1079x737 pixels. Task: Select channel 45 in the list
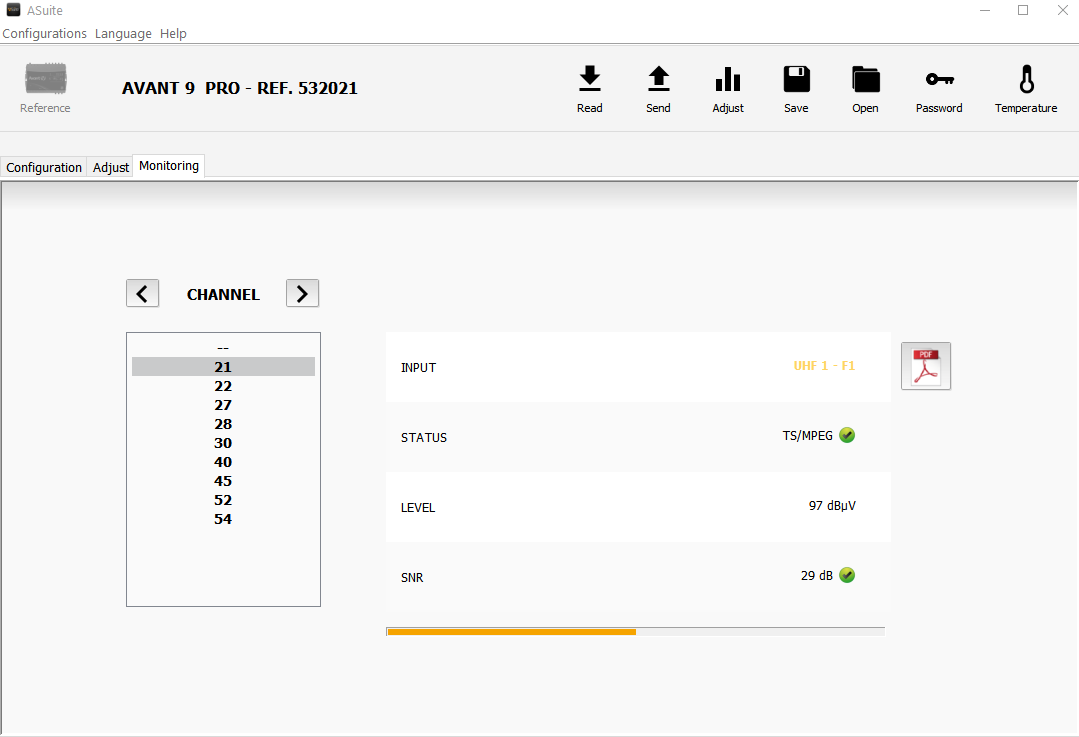tap(223, 481)
